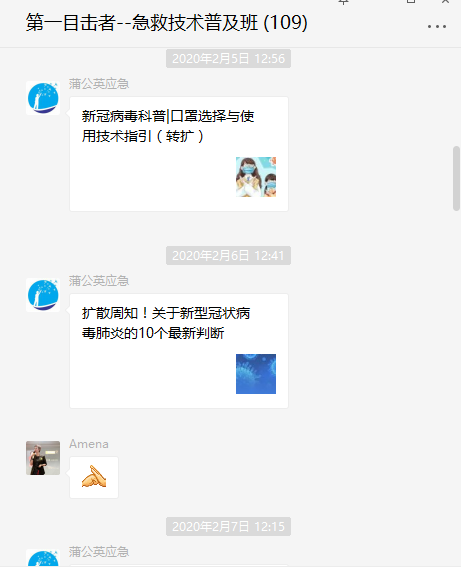Click sender name 蒲公英应急 above the mask article
Viewport: 461px width, 567px height.
tap(99, 84)
